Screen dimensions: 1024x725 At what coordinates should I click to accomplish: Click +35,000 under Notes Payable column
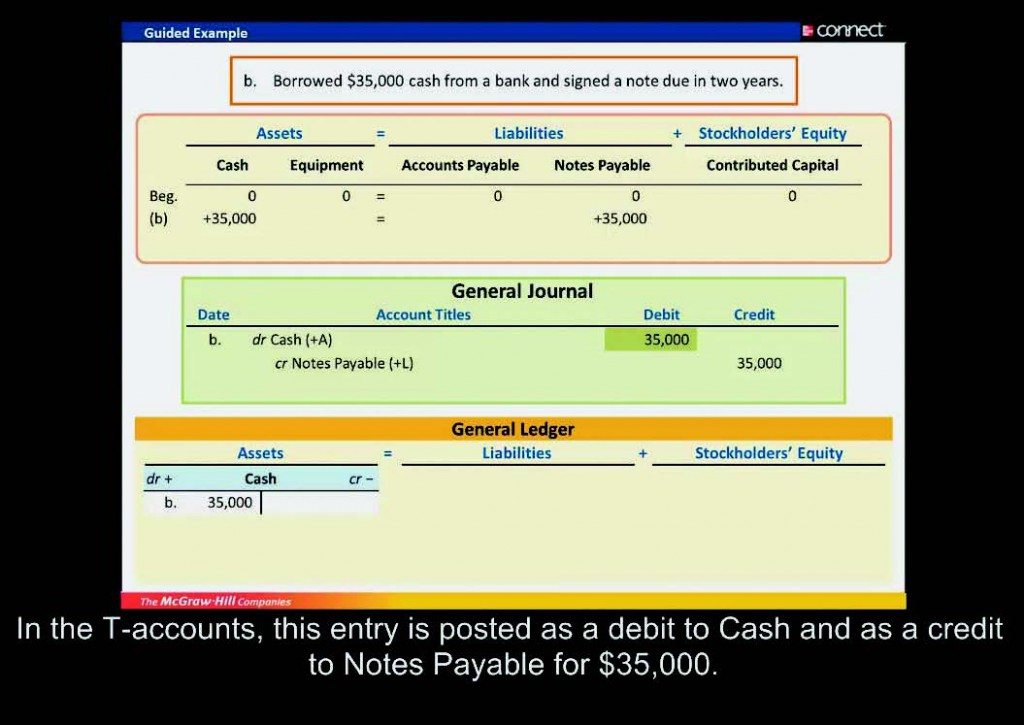620,219
